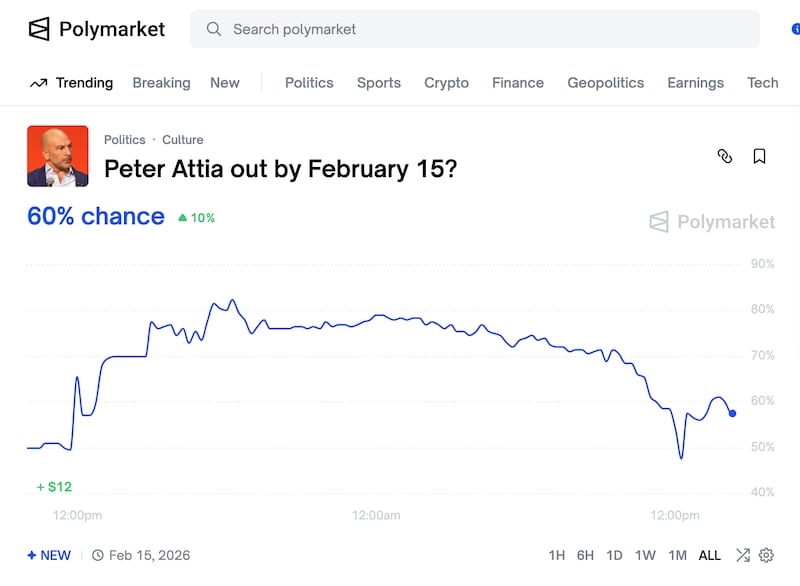Switch to the Crypto category tab
Viewport: 800px width, 586px height.
coord(446,83)
